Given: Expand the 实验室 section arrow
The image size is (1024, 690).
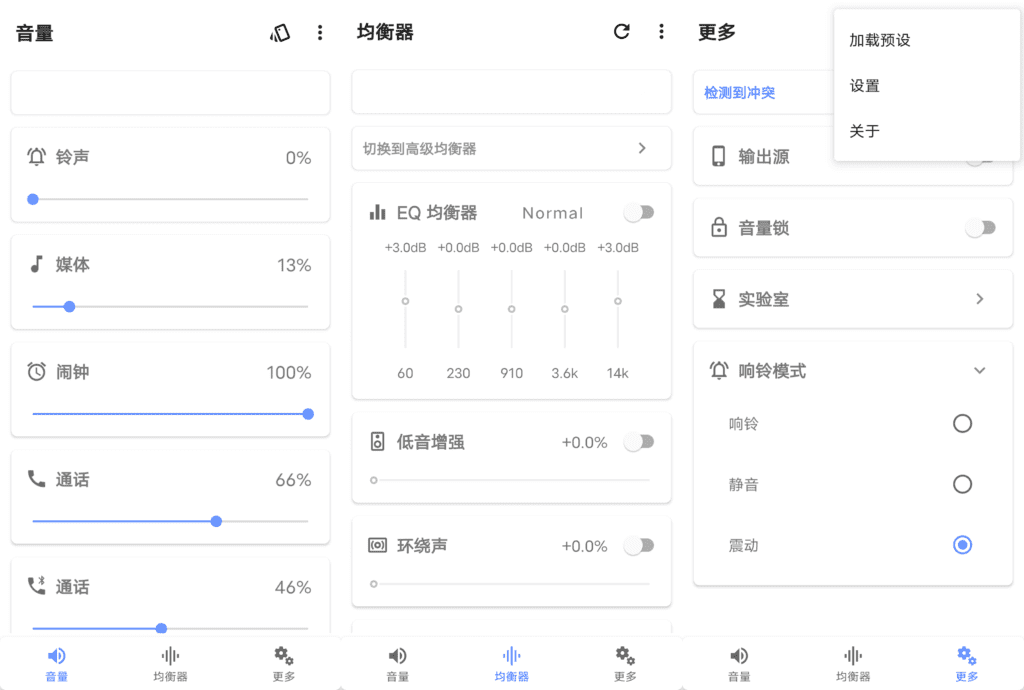Looking at the screenshot, I should (979, 299).
